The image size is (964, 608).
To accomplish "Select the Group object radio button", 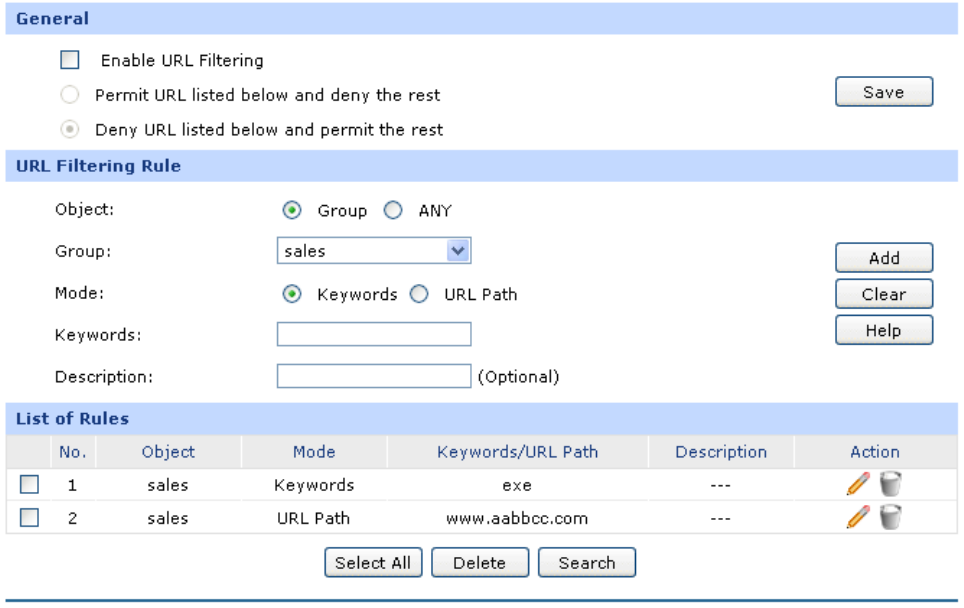I will pos(292,211).
